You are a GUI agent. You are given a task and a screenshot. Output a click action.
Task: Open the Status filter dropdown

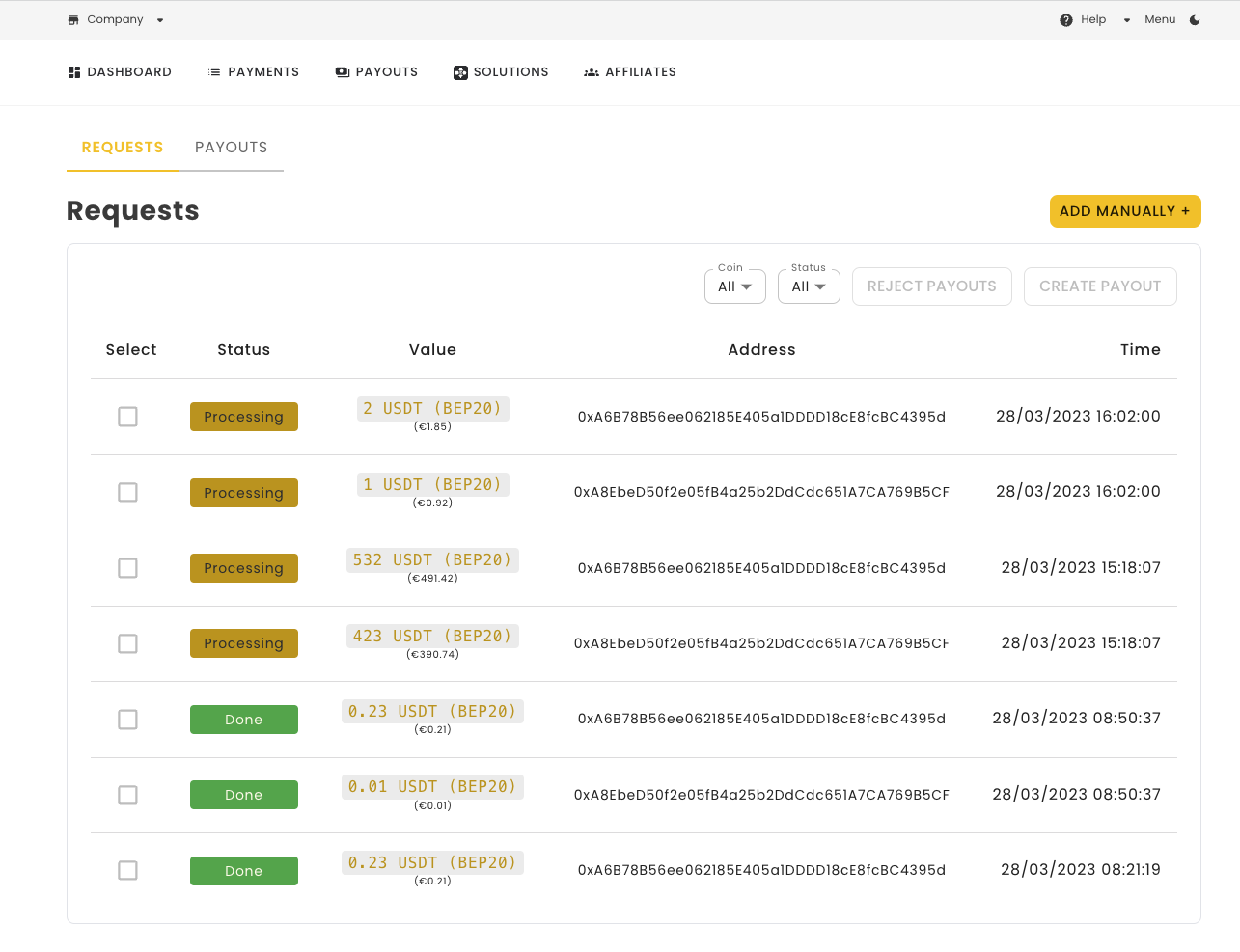coord(809,286)
